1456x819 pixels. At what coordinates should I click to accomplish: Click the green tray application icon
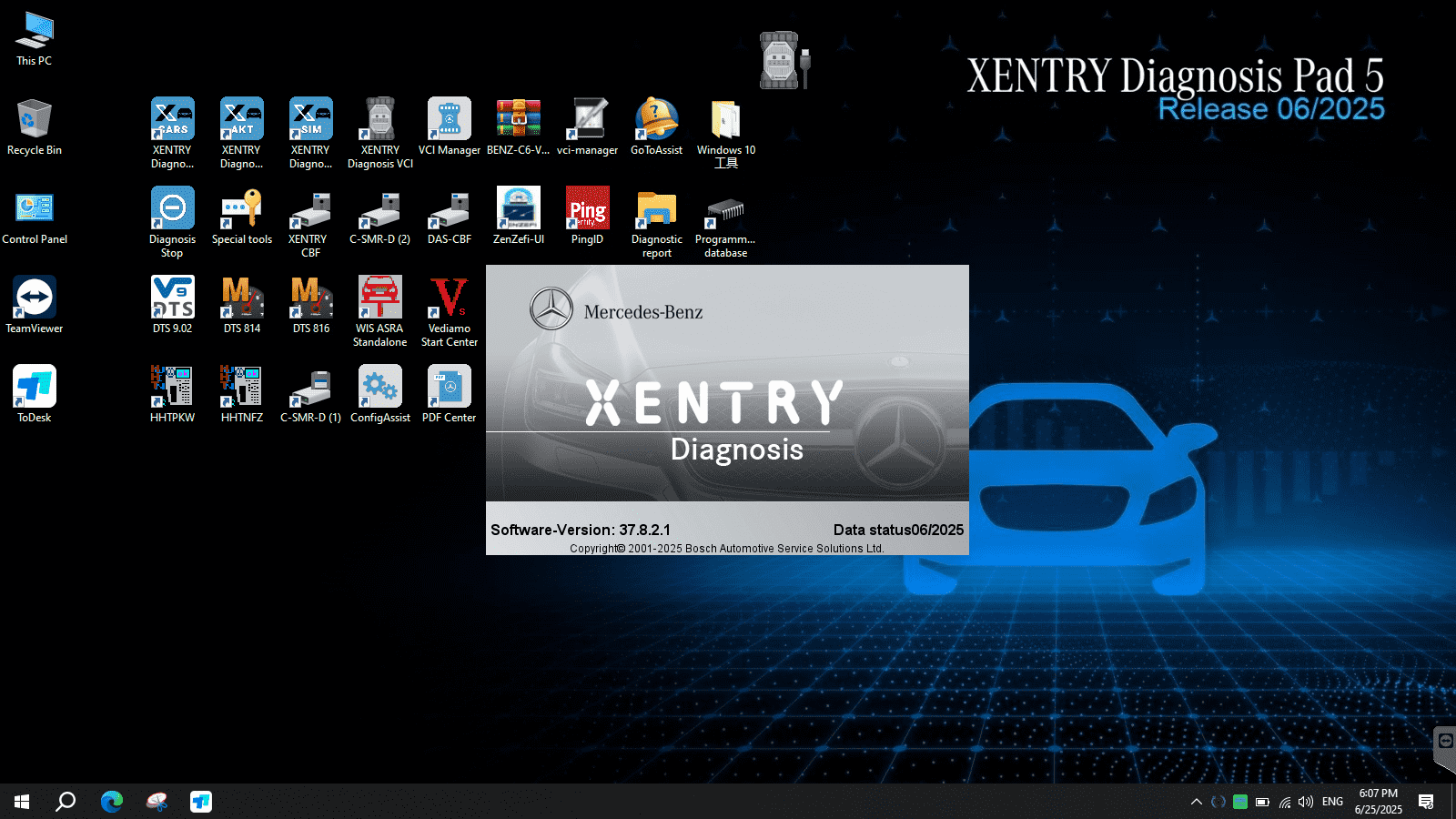[1240, 802]
